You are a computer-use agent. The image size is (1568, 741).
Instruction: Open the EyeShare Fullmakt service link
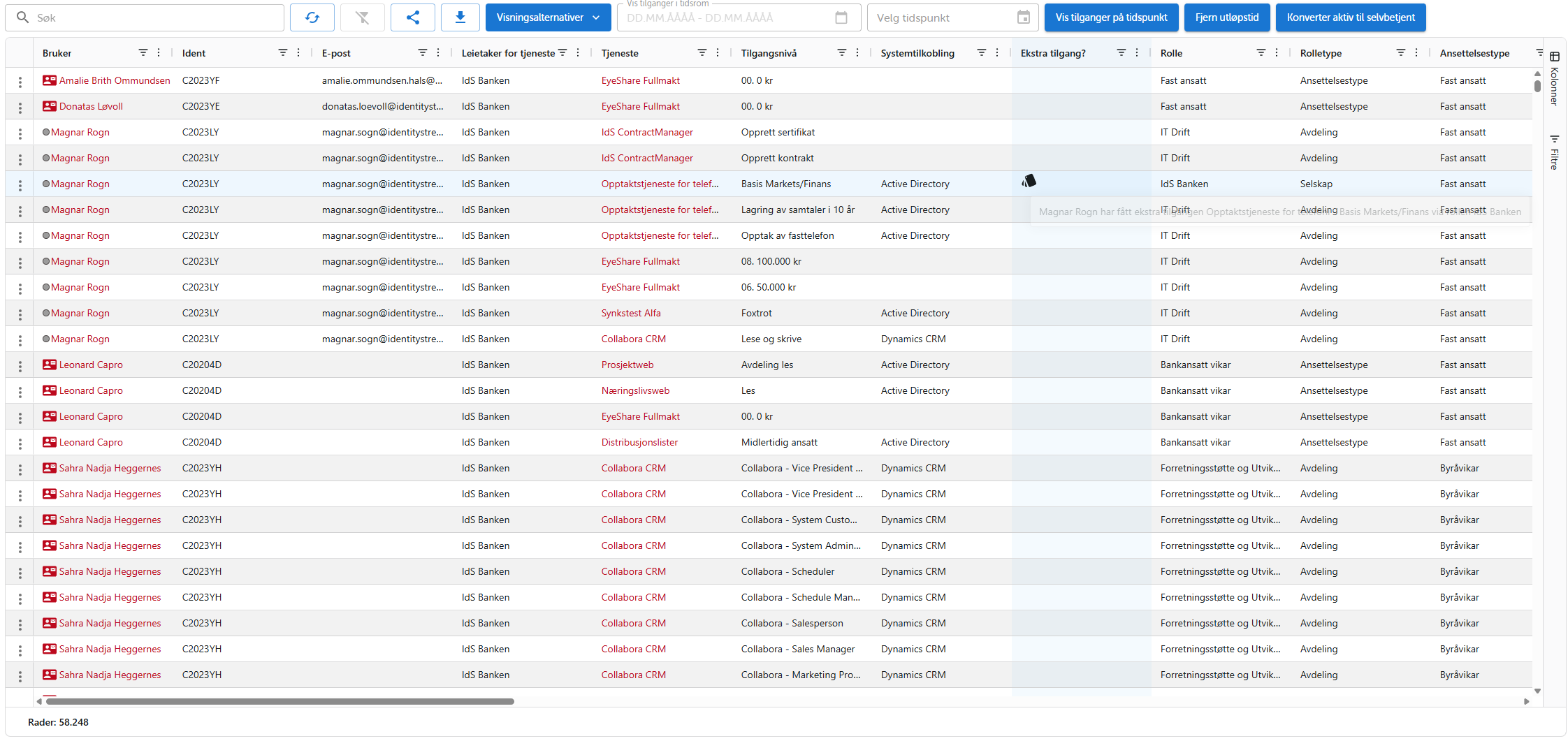[x=640, y=80]
